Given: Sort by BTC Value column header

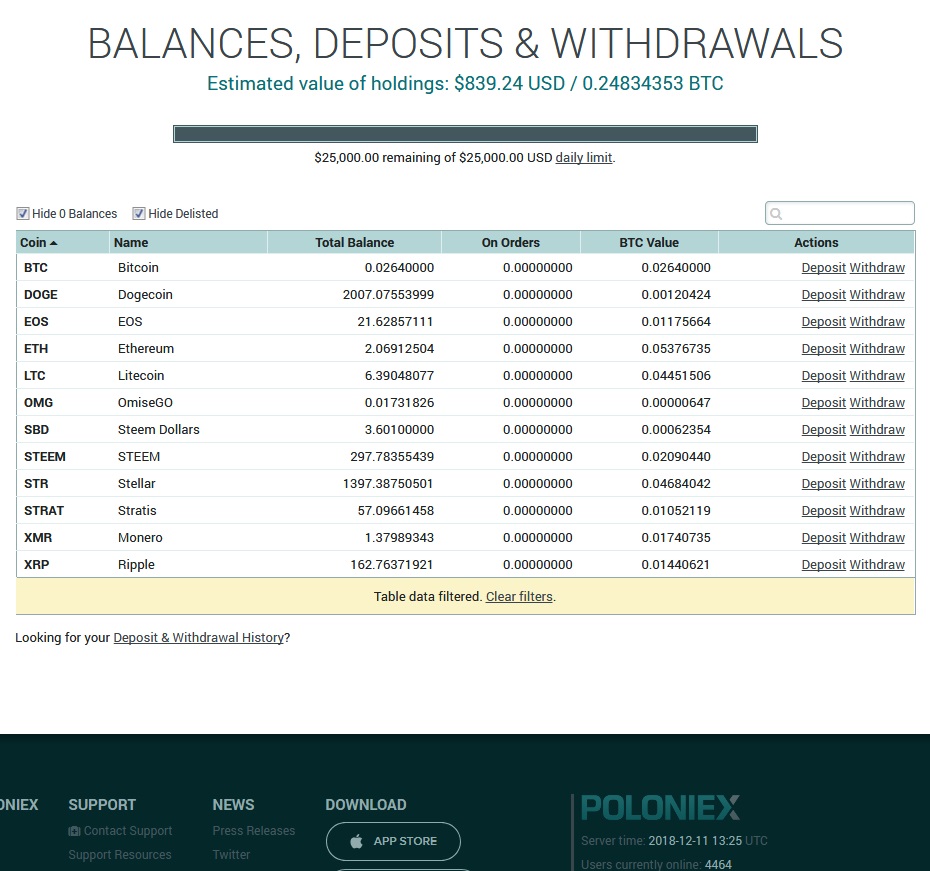Looking at the screenshot, I should click(649, 243).
